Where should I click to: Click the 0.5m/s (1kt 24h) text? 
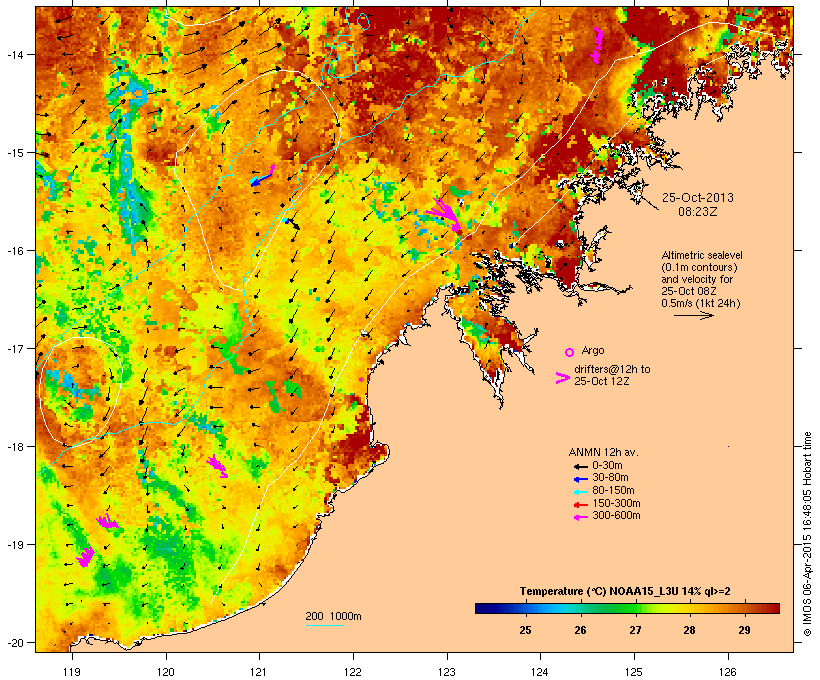[x=701, y=303]
